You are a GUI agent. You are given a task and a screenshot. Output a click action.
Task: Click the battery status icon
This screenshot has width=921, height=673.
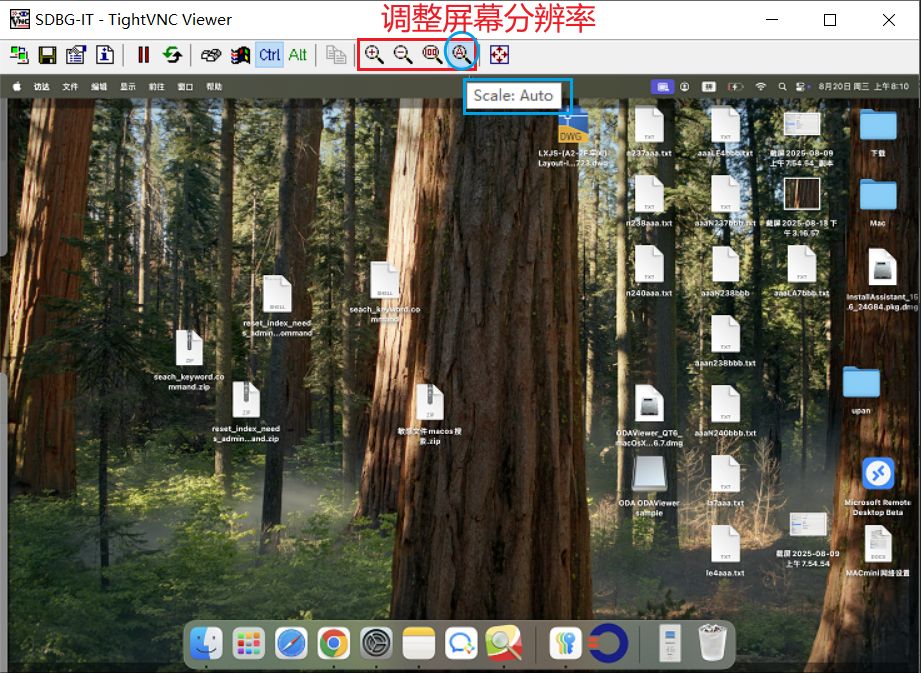point(735,87)
